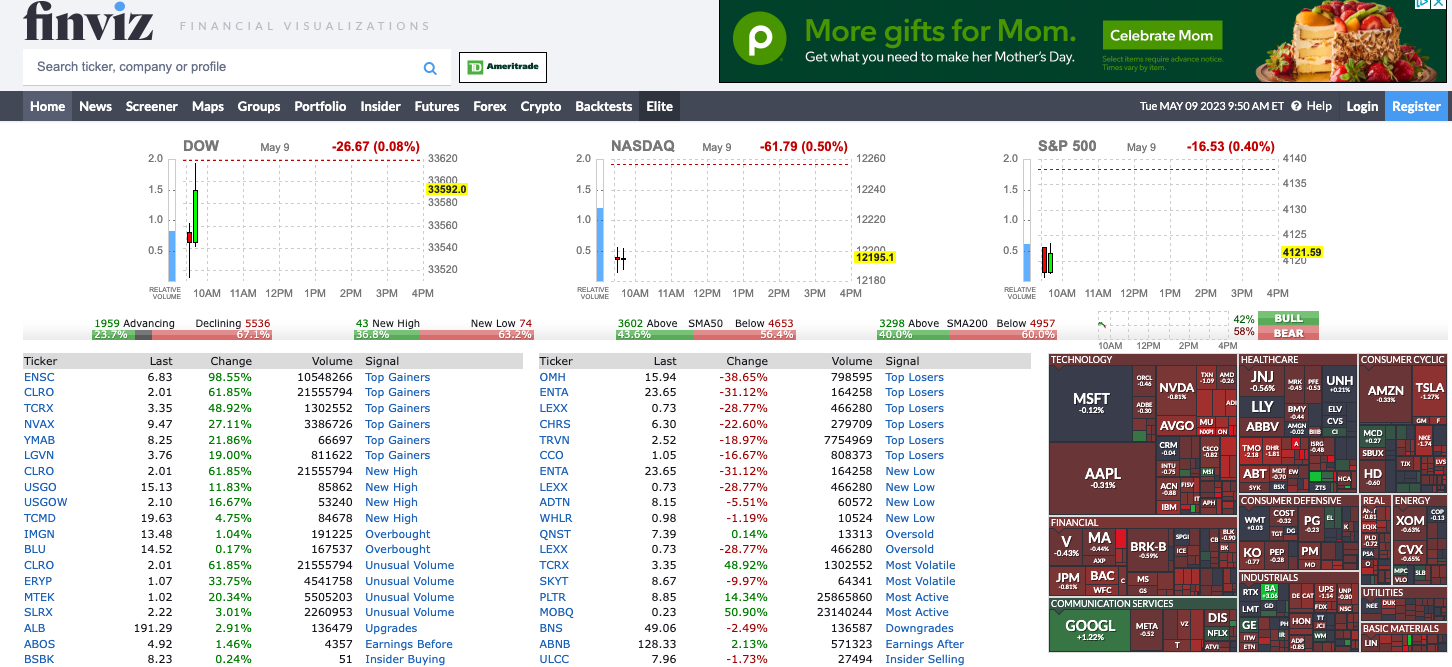Screen dimensions: 1452x667
Task: Open the Crypto menu item
Action: 541,106
